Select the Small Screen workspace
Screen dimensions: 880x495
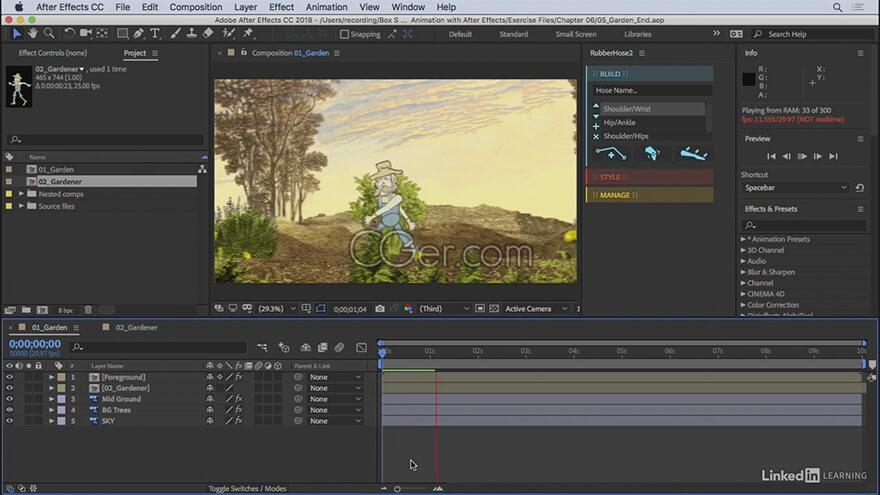[x=576, y=34]
